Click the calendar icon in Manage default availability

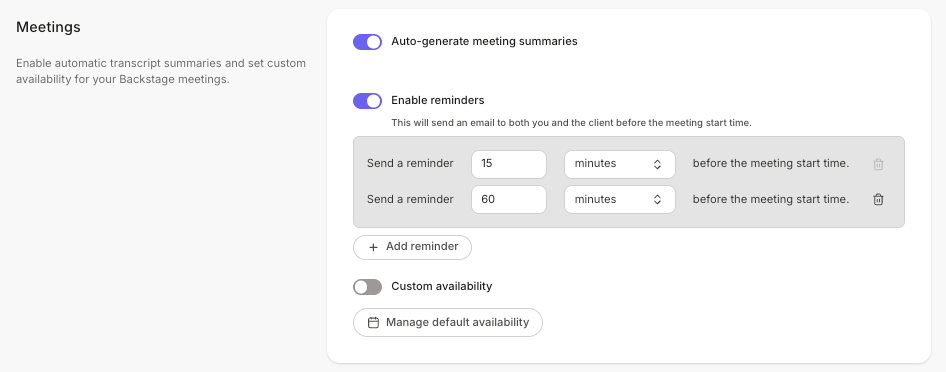click(x=373, y=323)
